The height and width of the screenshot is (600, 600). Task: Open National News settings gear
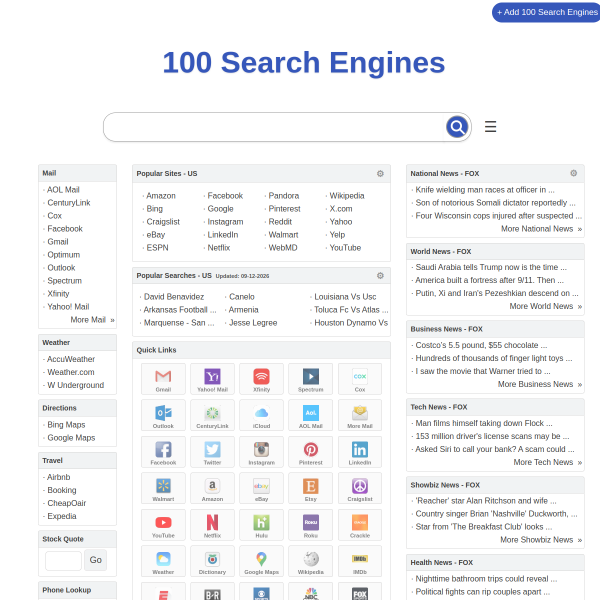573,173
